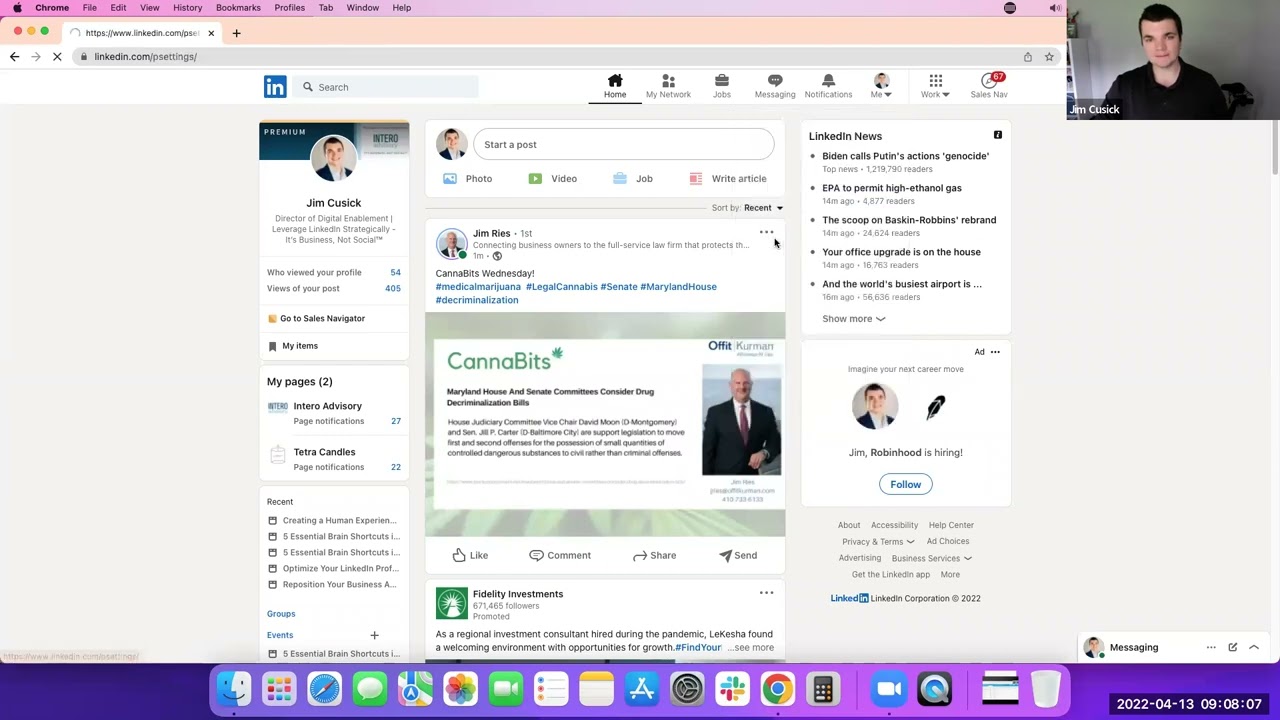
Task: Add a Video to a new post
Action: click(553, 179)
